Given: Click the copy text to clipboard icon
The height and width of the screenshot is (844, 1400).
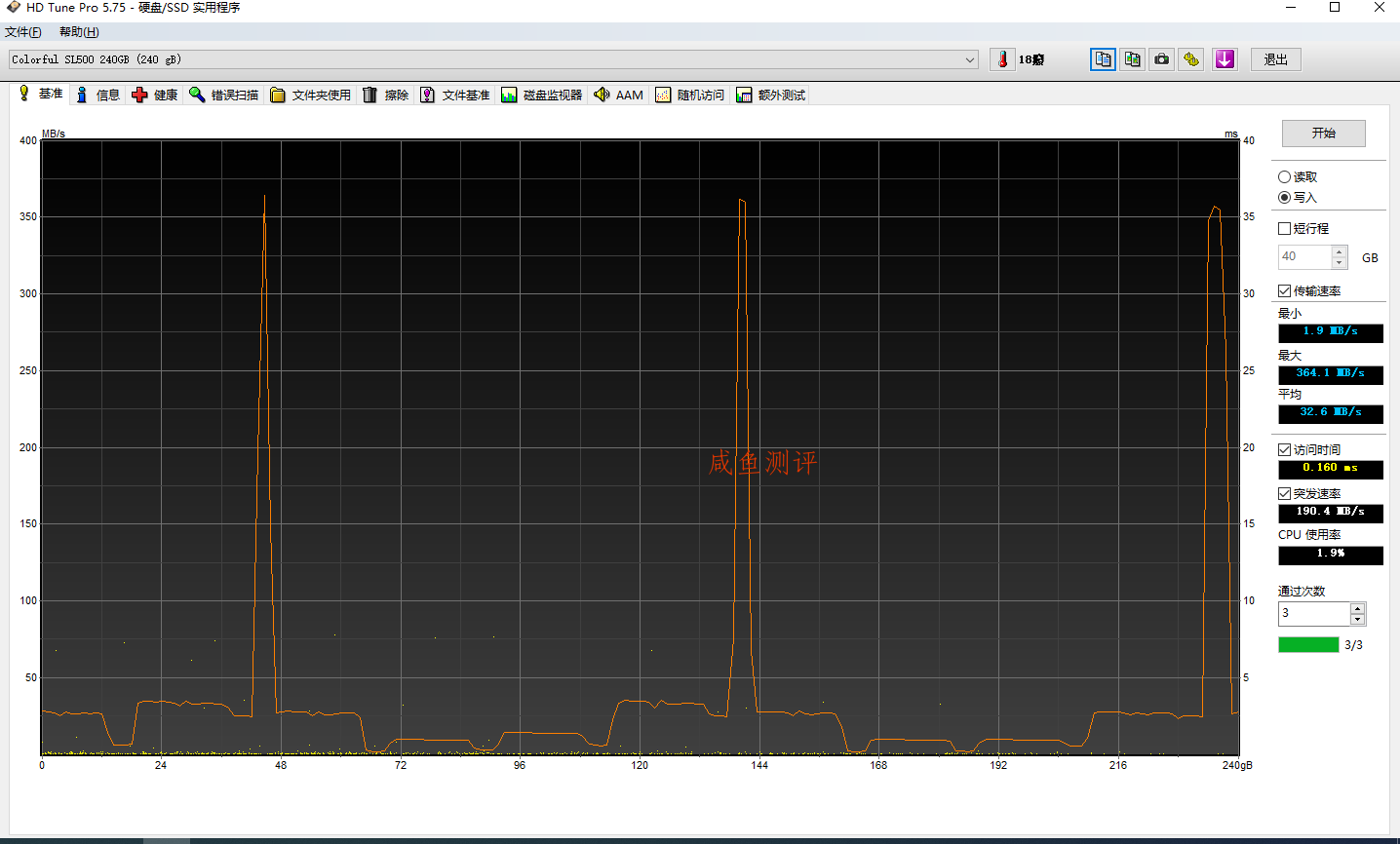Looking at the screenshot, I should (1103, 59).
